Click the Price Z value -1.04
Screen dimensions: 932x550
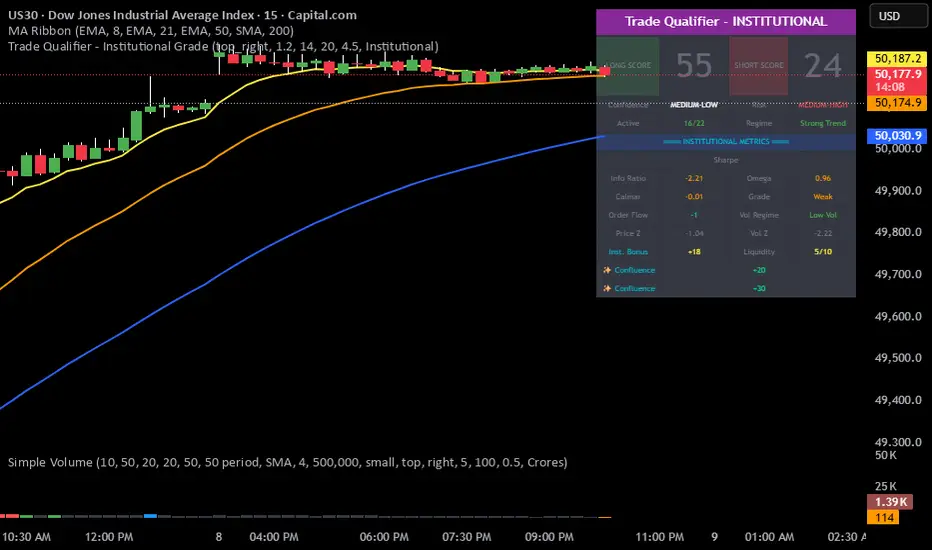click(x=694, y=234)
